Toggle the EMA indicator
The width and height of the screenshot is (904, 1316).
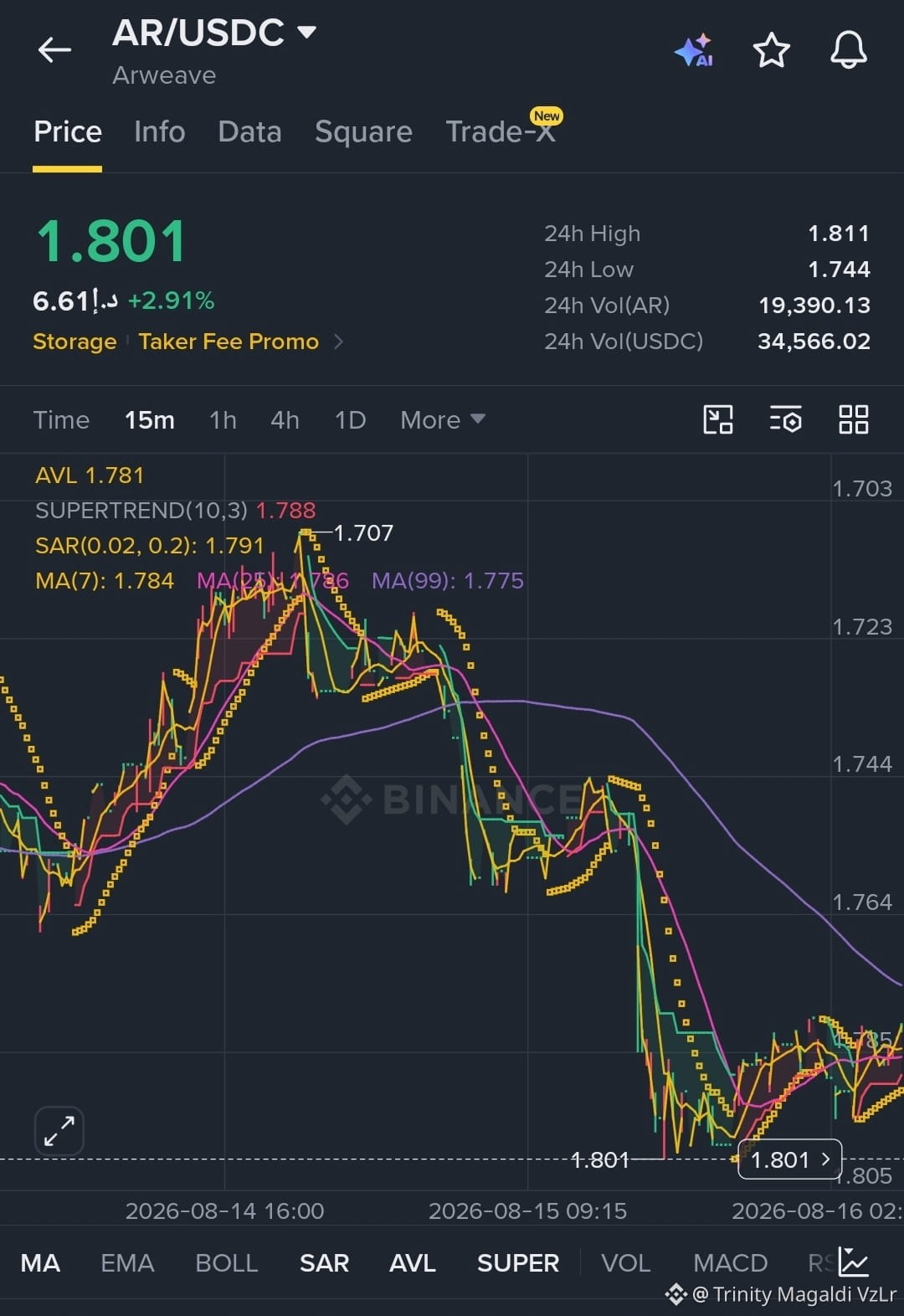[127, 1262]
